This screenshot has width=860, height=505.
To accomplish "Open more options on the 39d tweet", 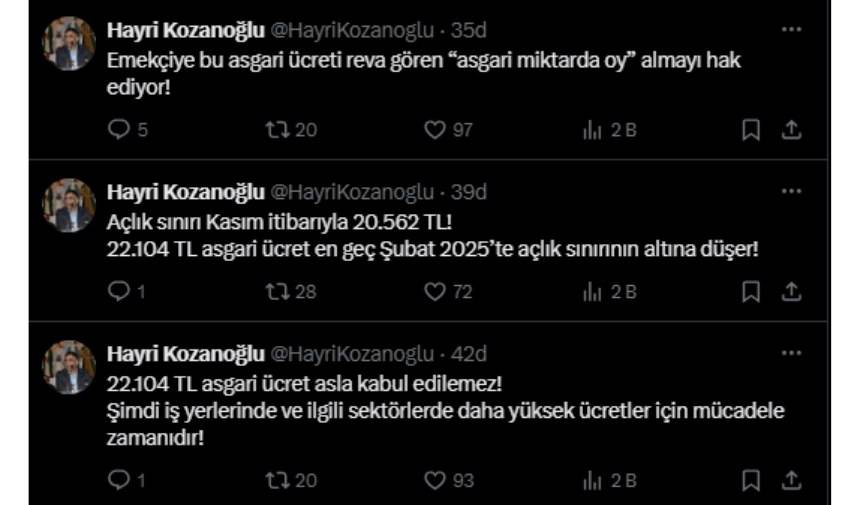I will pyautogui.click(x=791, y=191).
